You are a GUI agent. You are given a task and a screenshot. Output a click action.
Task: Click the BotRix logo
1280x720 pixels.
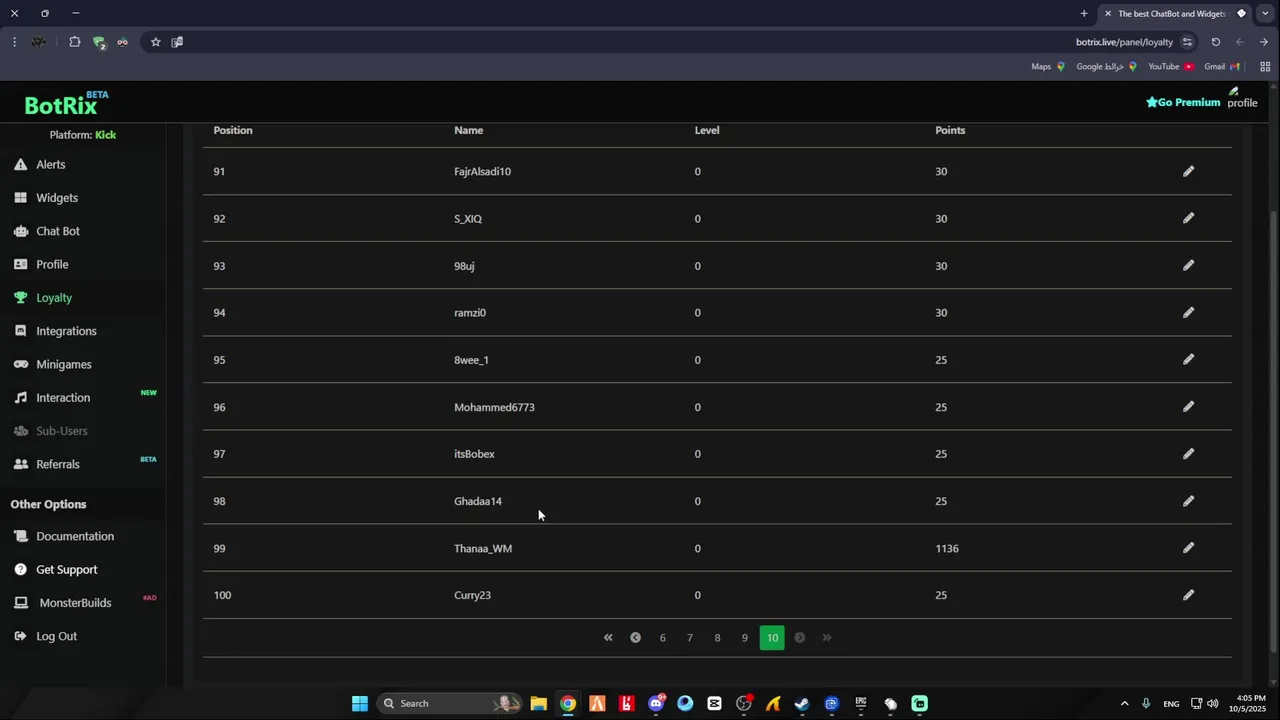pyautogui.click(x=66, y=103)
